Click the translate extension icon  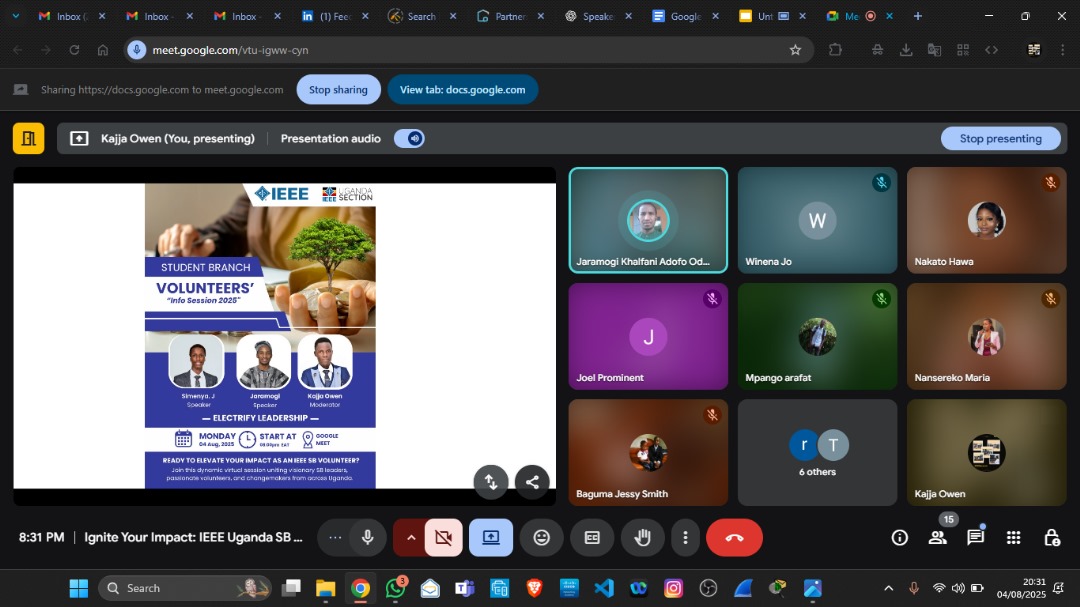coord(934,50)
